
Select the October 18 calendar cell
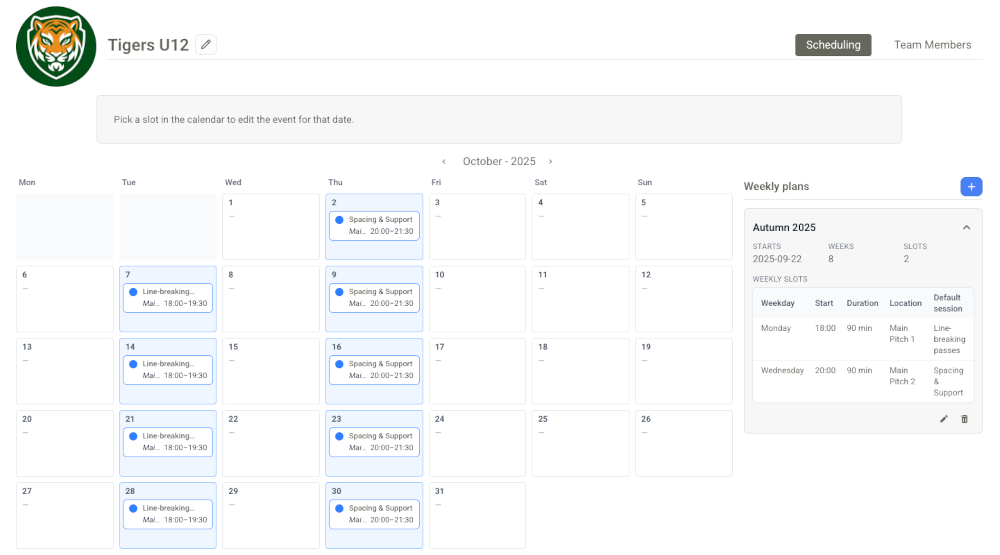(580, 371)
